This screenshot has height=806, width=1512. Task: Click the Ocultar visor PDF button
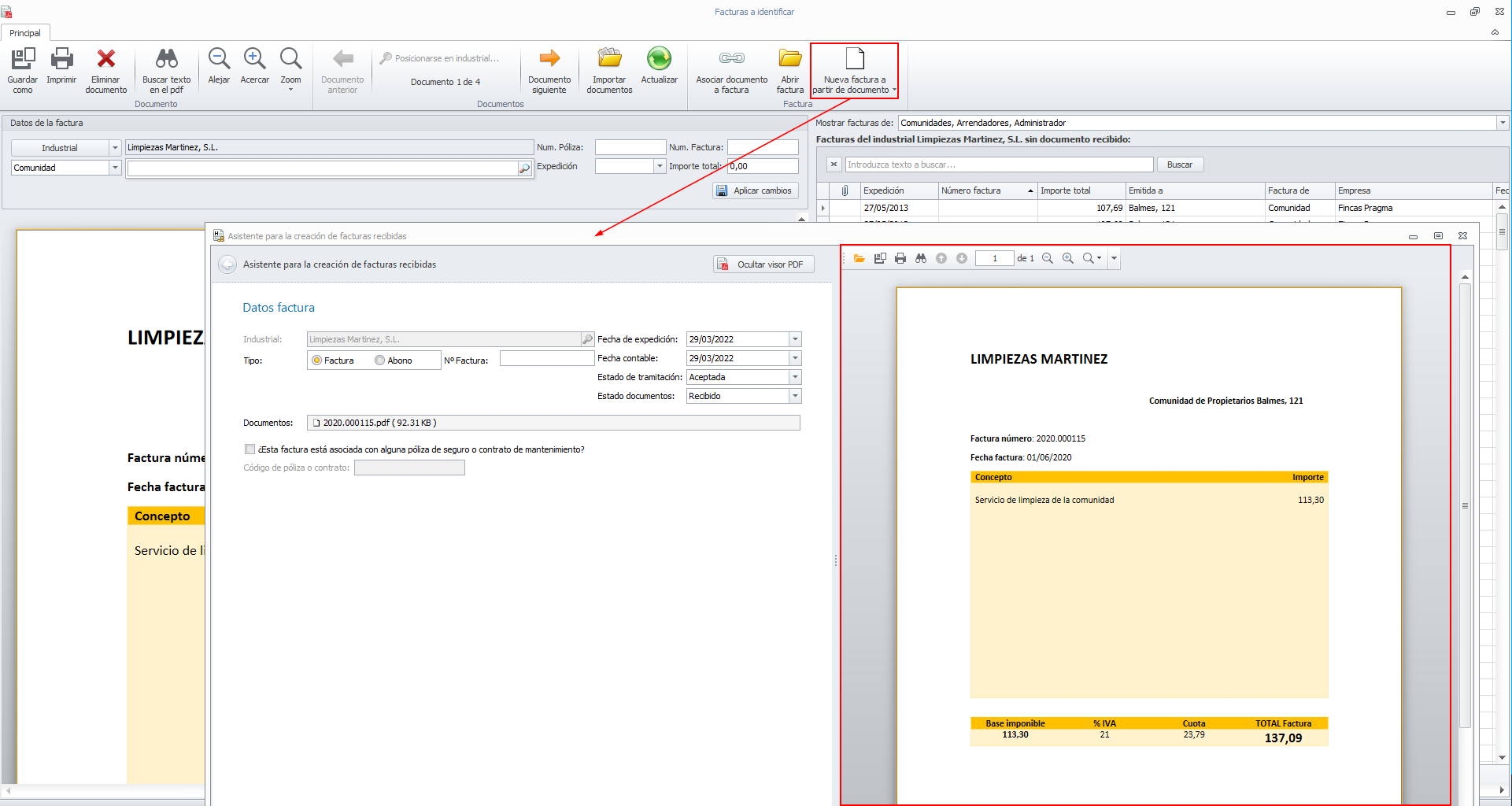coord(763,264)
